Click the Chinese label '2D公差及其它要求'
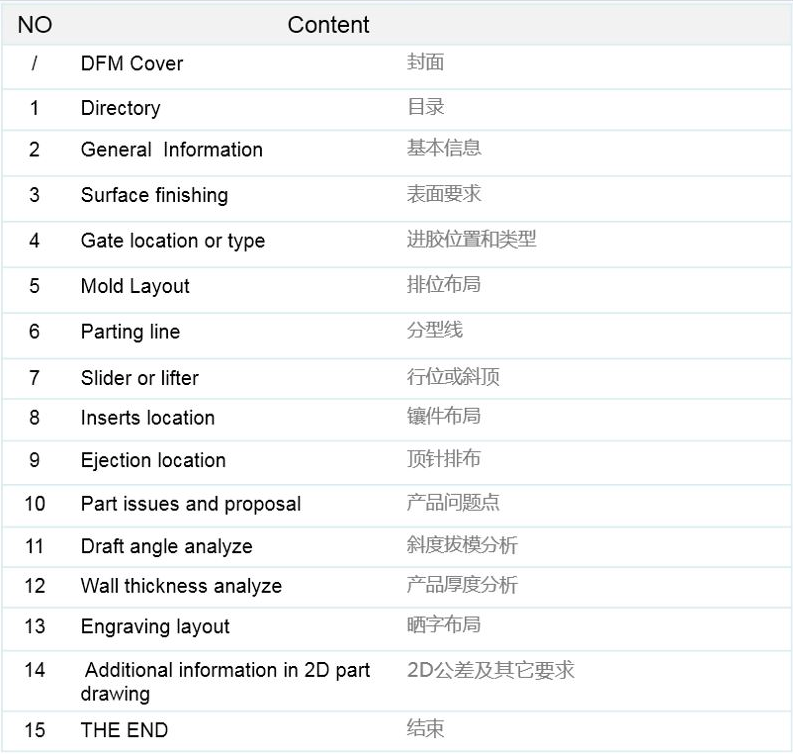The image size is (793, 754). tap(490, 670)
